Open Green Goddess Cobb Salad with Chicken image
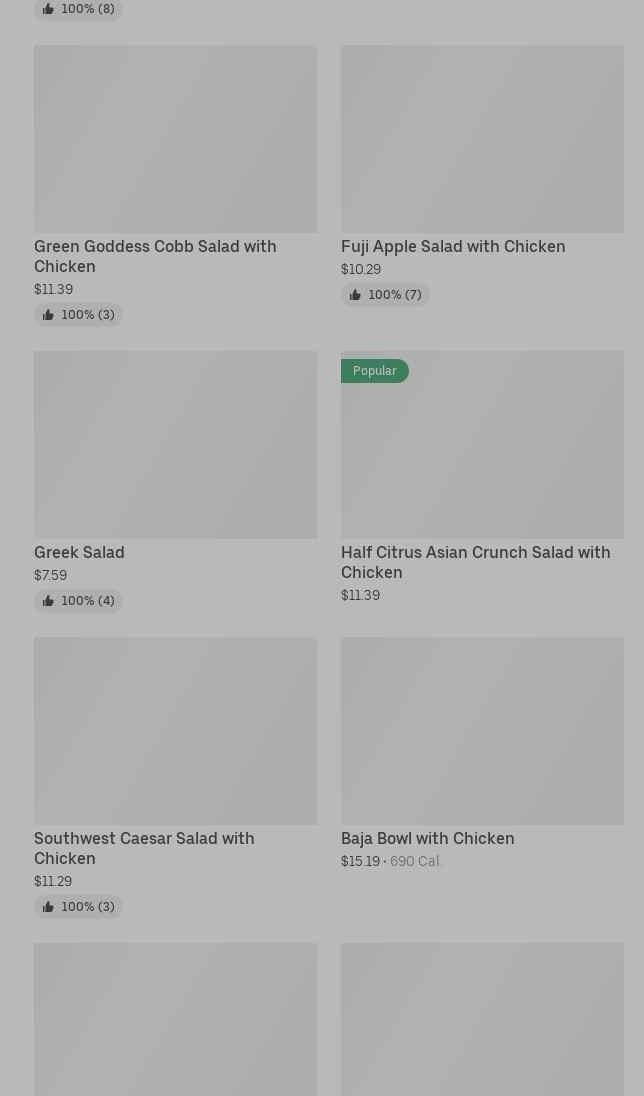 pos(175,139)
